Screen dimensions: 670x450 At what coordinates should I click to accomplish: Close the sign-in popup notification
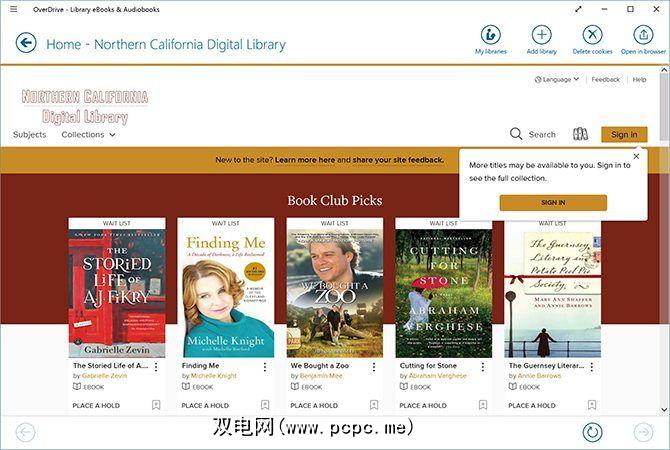[636, 156]
